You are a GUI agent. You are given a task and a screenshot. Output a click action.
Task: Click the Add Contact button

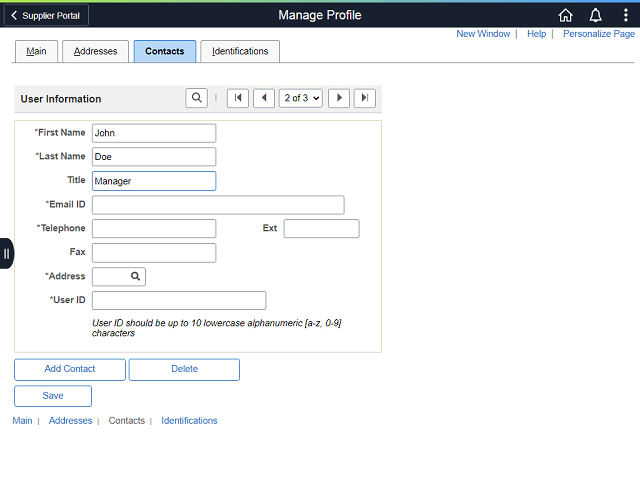70,369
